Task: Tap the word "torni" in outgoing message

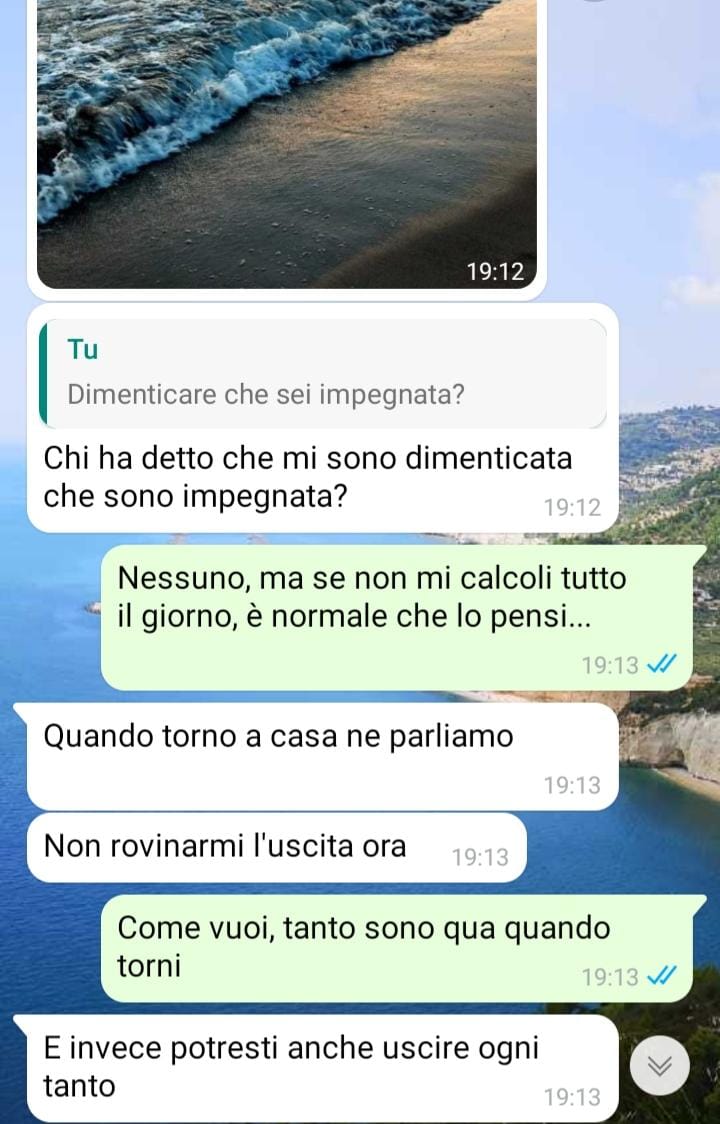Action: (x=149, y=966)
